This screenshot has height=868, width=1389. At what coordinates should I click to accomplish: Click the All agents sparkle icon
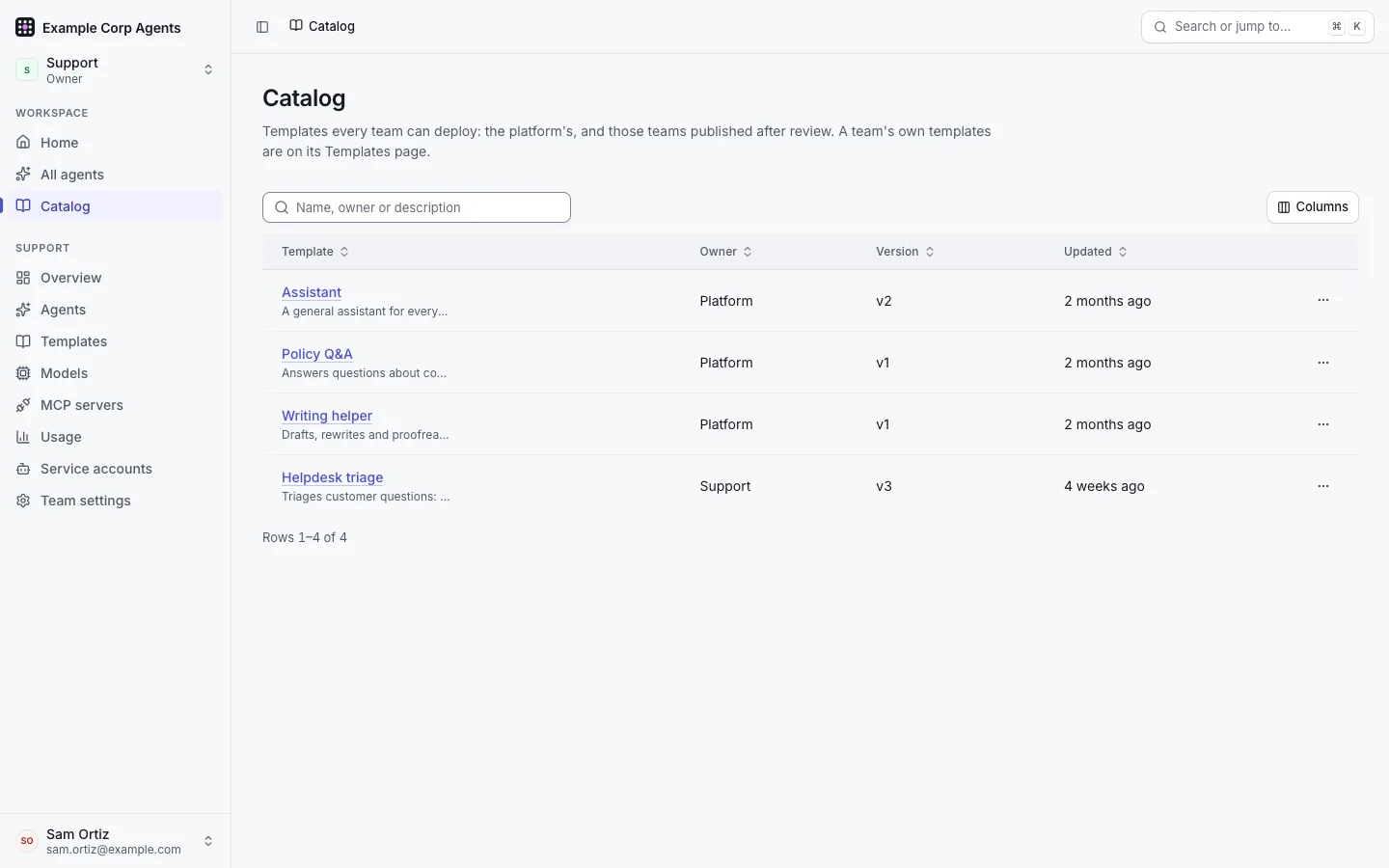coord(23,175)
